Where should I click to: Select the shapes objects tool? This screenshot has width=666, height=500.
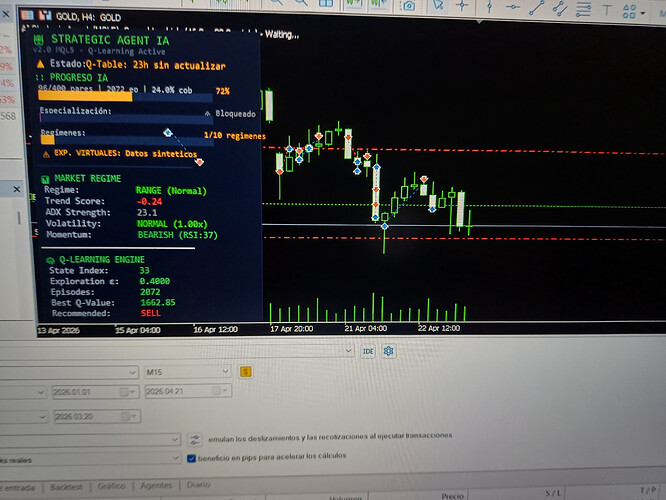pyautogui.click(x=629, y=11)
